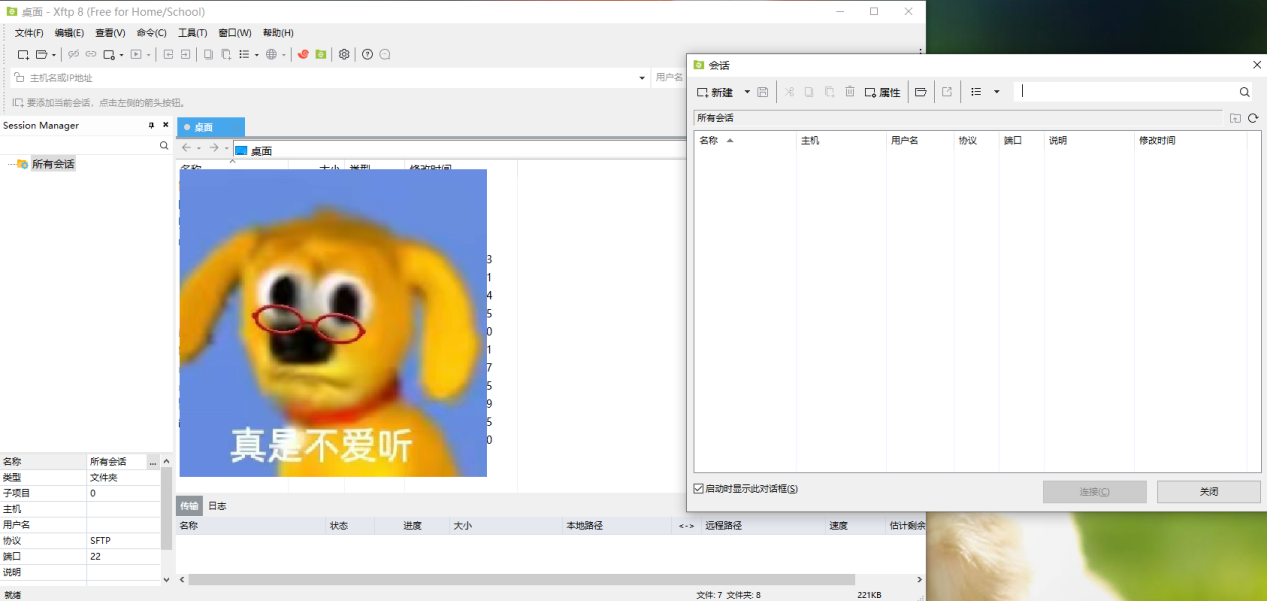Expand the view mode dropdown in main toolbar

[x=257, y=55]
